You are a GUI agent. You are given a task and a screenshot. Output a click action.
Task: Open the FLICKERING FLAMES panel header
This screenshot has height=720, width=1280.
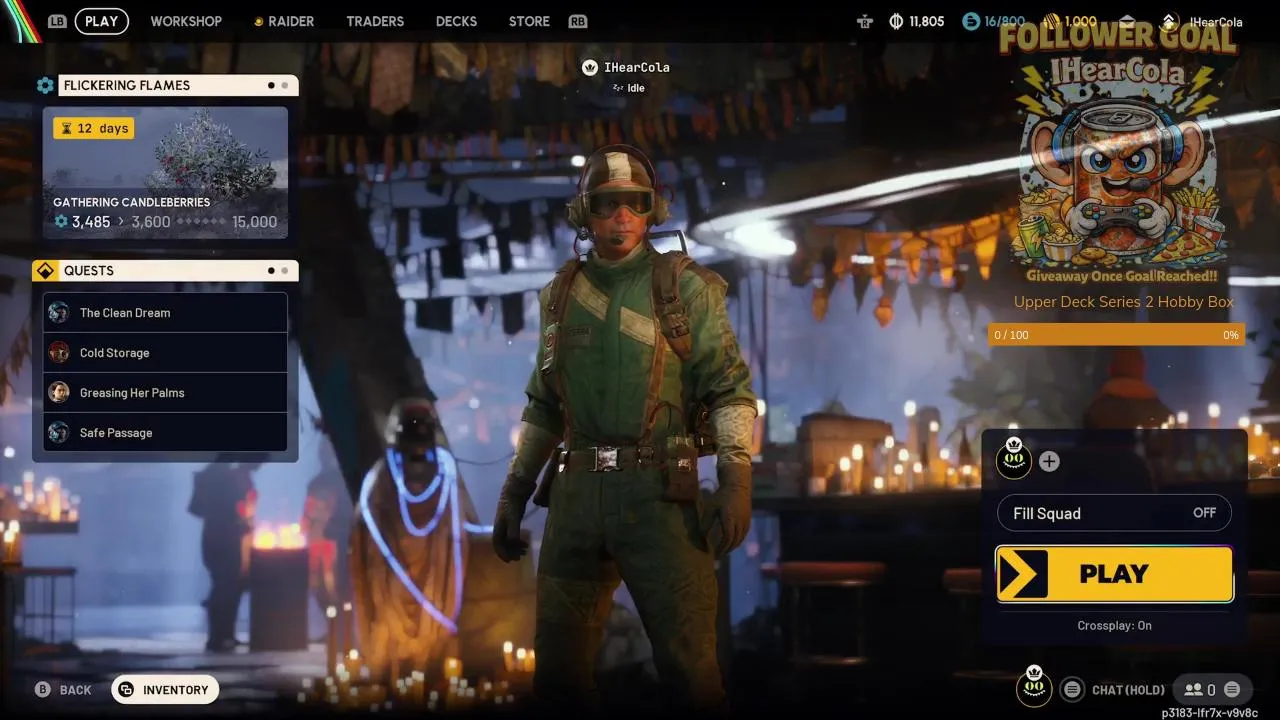[178, 86]
